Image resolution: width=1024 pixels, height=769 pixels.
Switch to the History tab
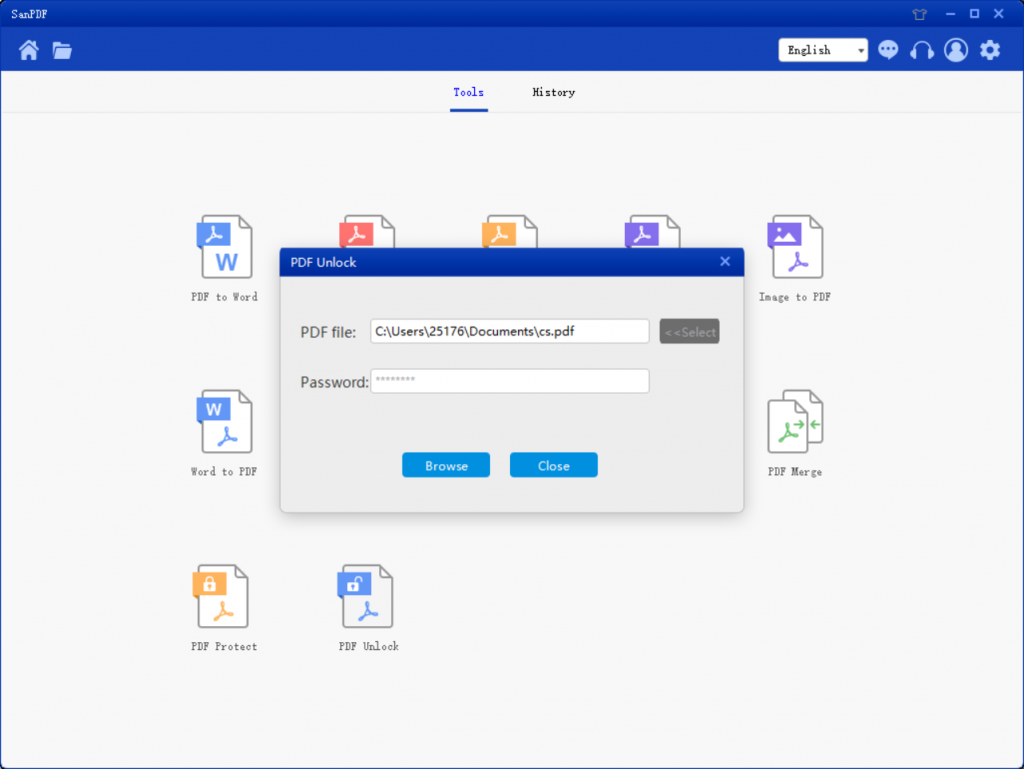553,92
